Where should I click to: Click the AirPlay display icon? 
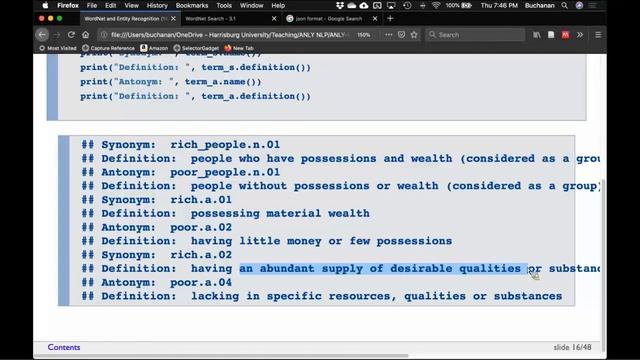click(391, 5)
